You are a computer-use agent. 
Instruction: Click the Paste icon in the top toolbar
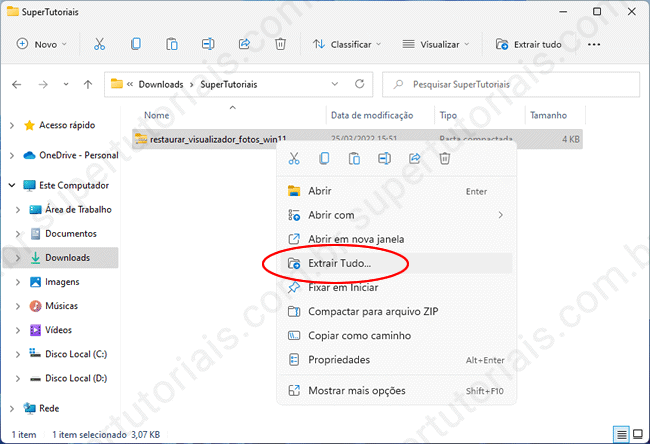[x=172, y=44]
